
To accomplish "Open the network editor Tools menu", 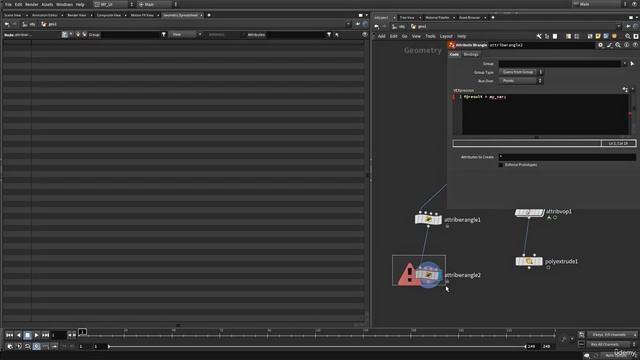I will [430, 36].
